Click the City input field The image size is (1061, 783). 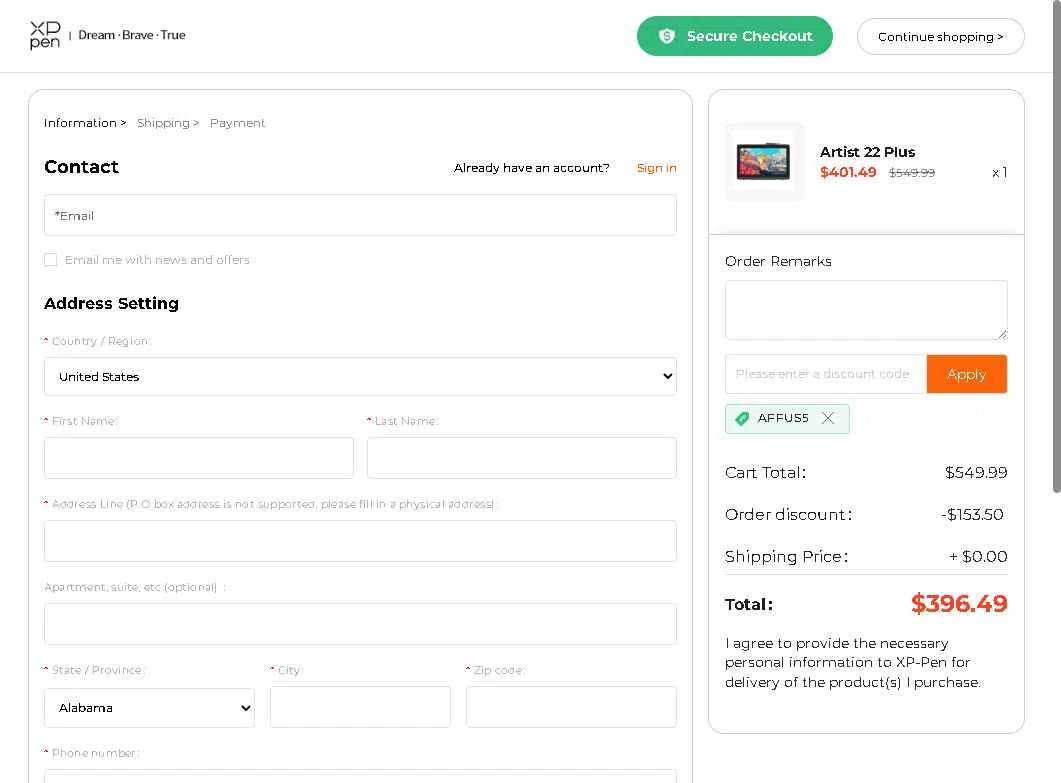pos(360,707)
